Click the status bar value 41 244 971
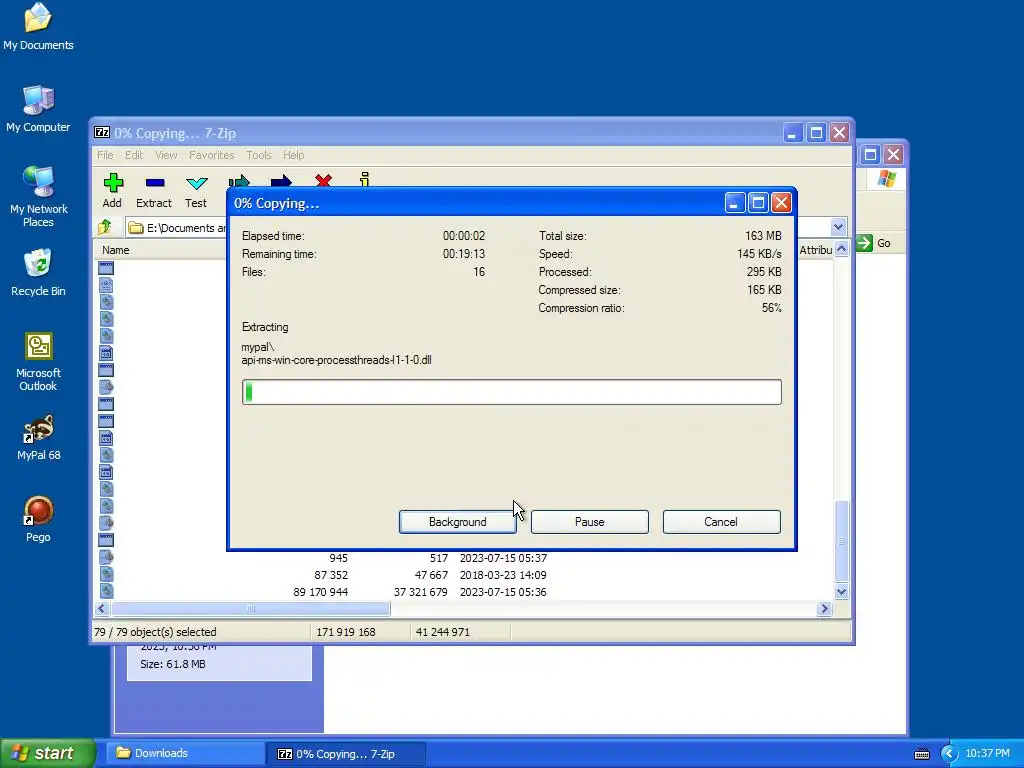The height and width of the screenshot is (768, 1024). [x=442, y=632]
